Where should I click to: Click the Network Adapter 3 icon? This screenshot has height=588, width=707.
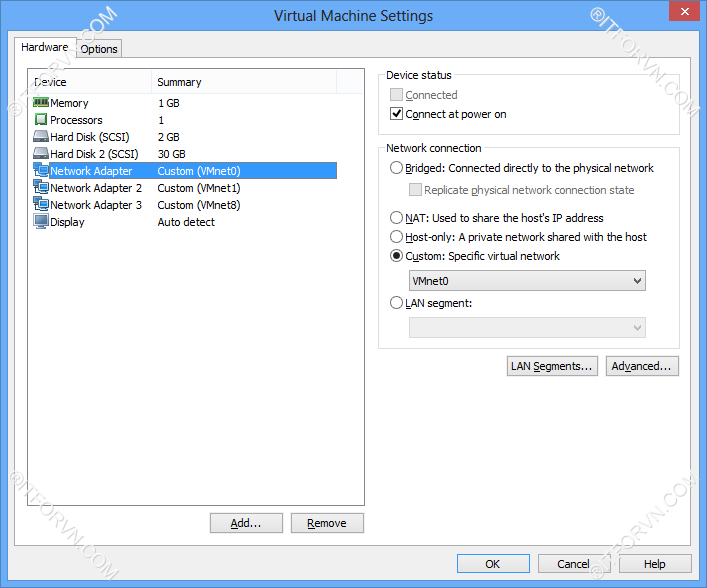(41, 205)
